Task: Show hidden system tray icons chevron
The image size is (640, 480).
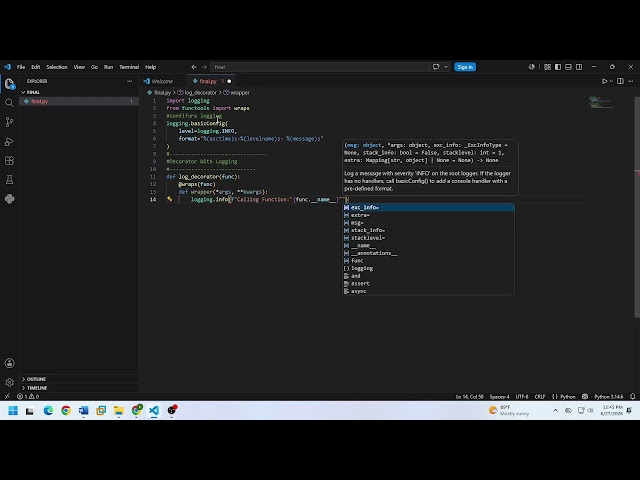Action: pyautogui.click(x=556, y=410)
